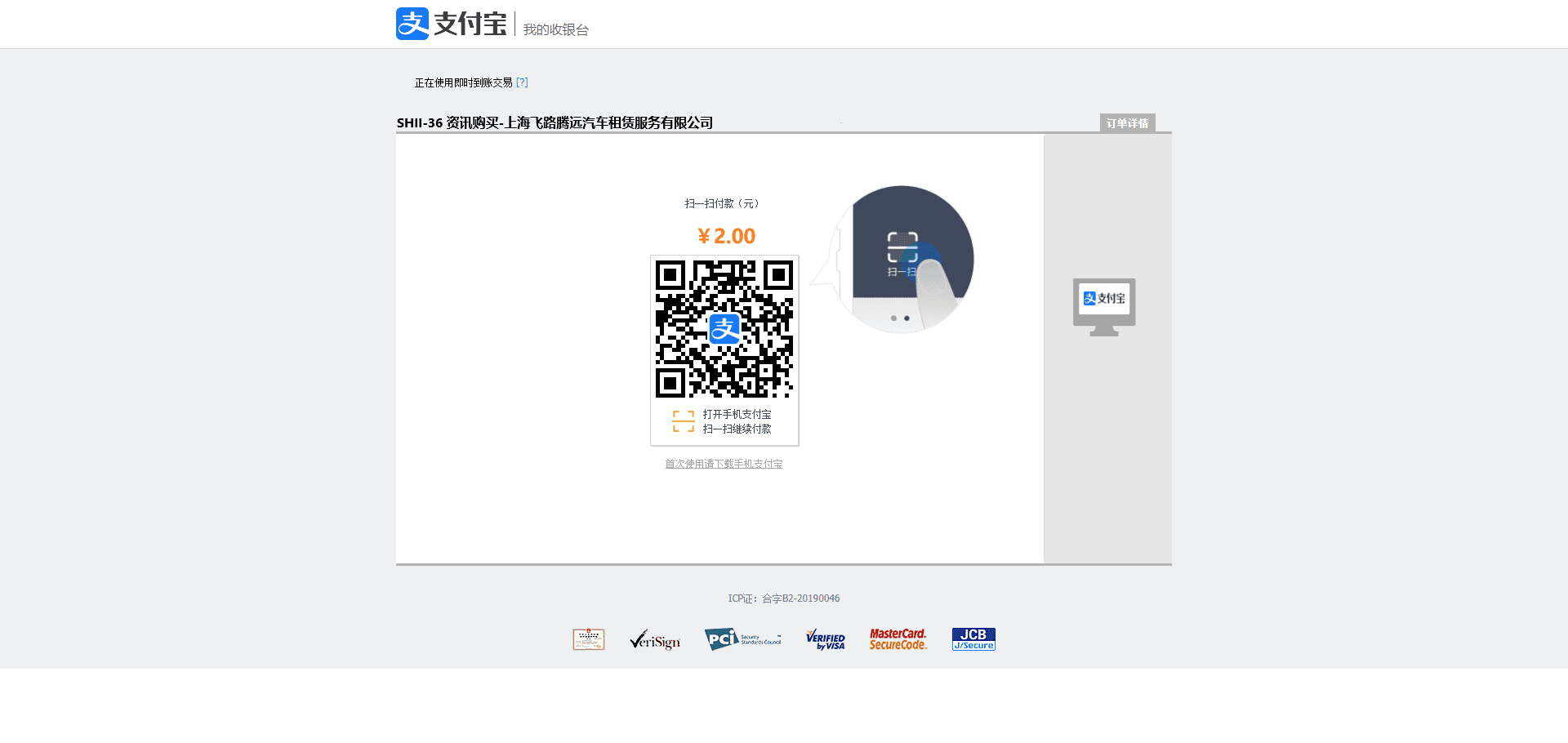Click the 正在使用即时到账交易 text

pos(464,82)
